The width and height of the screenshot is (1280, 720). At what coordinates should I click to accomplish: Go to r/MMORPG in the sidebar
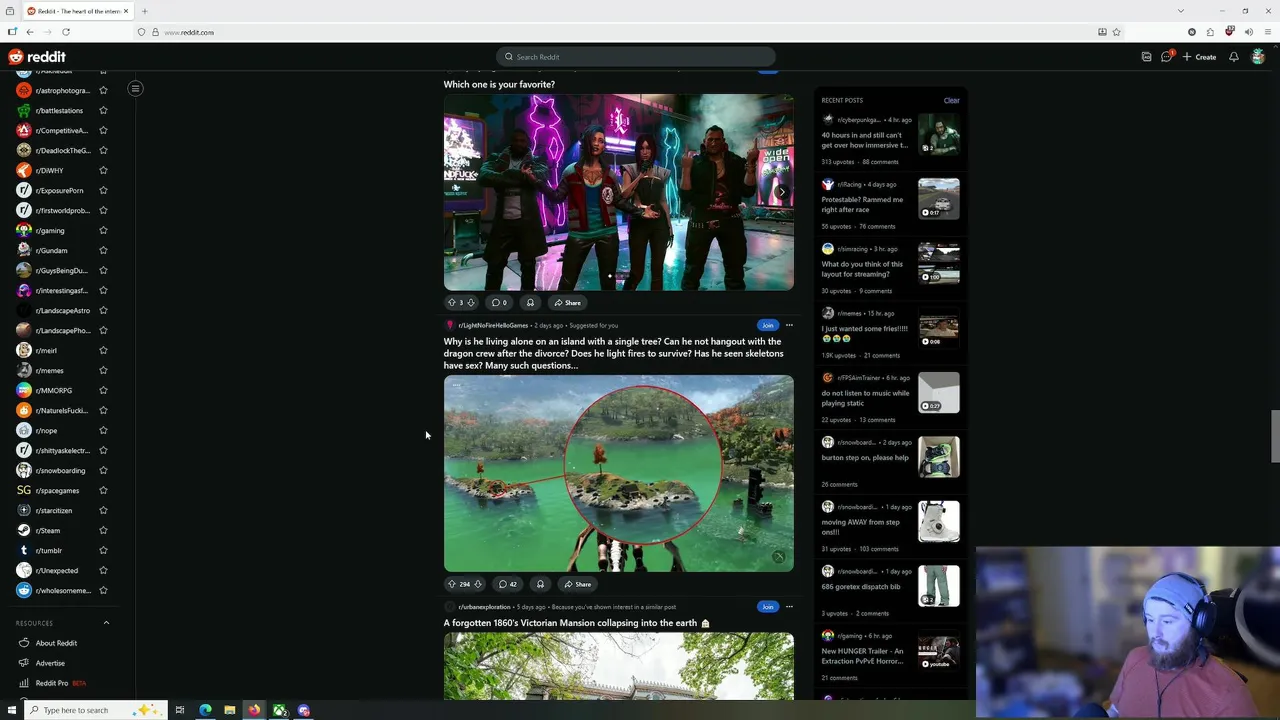click(53, 390)
